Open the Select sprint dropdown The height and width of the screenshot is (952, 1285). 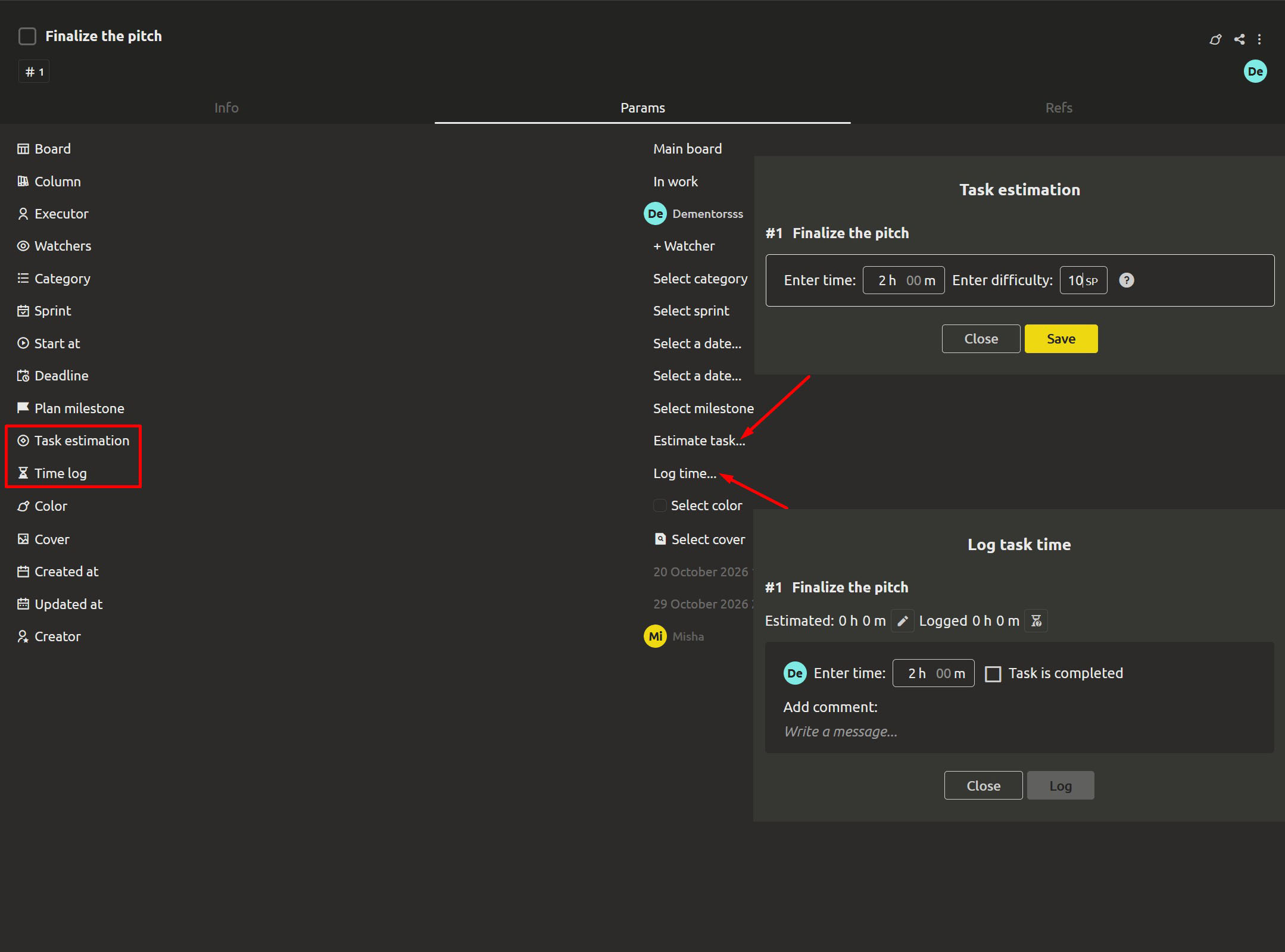click(691, 311)
